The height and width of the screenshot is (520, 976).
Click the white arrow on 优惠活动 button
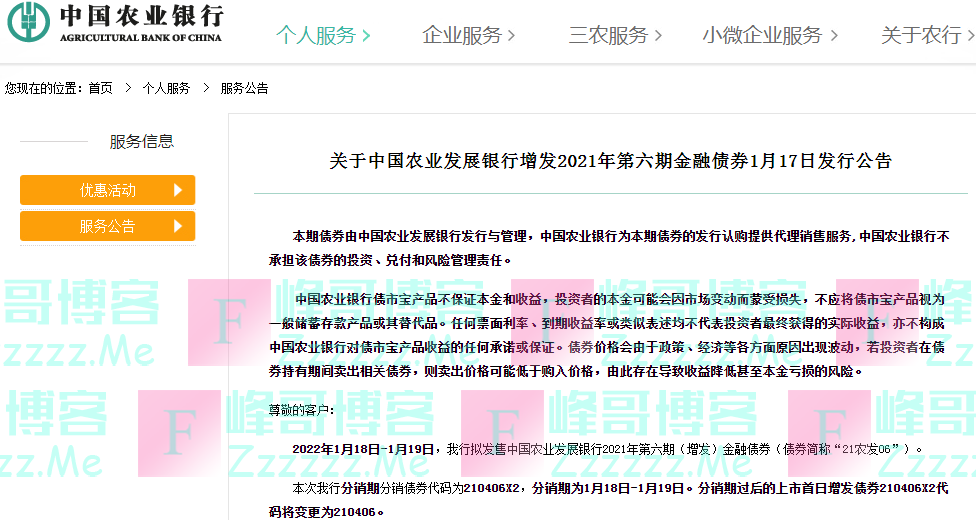click(x=177, y=190)
